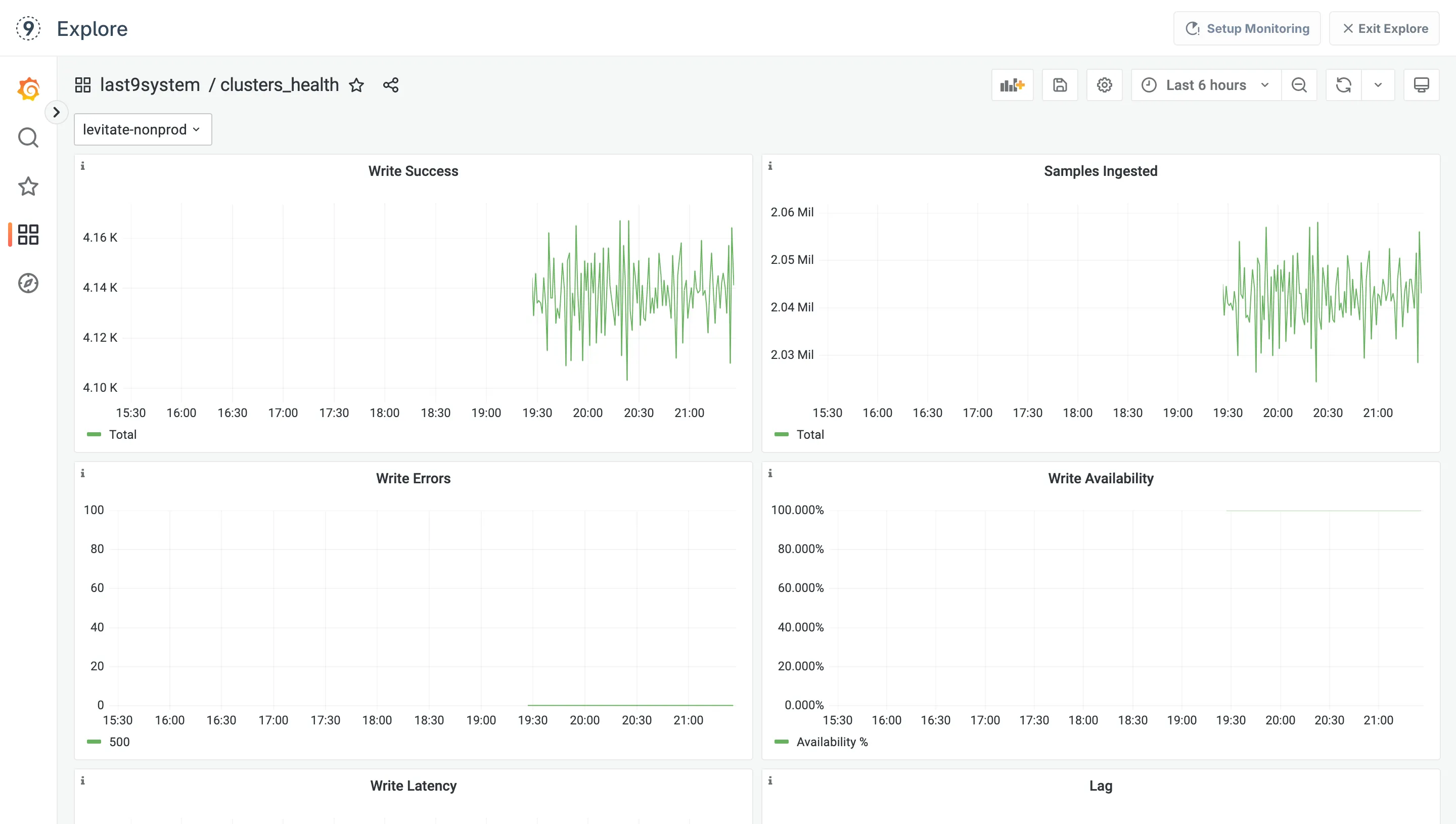
Task: Open the Dashboards section in sidebar
Action: tap(28, 234)
